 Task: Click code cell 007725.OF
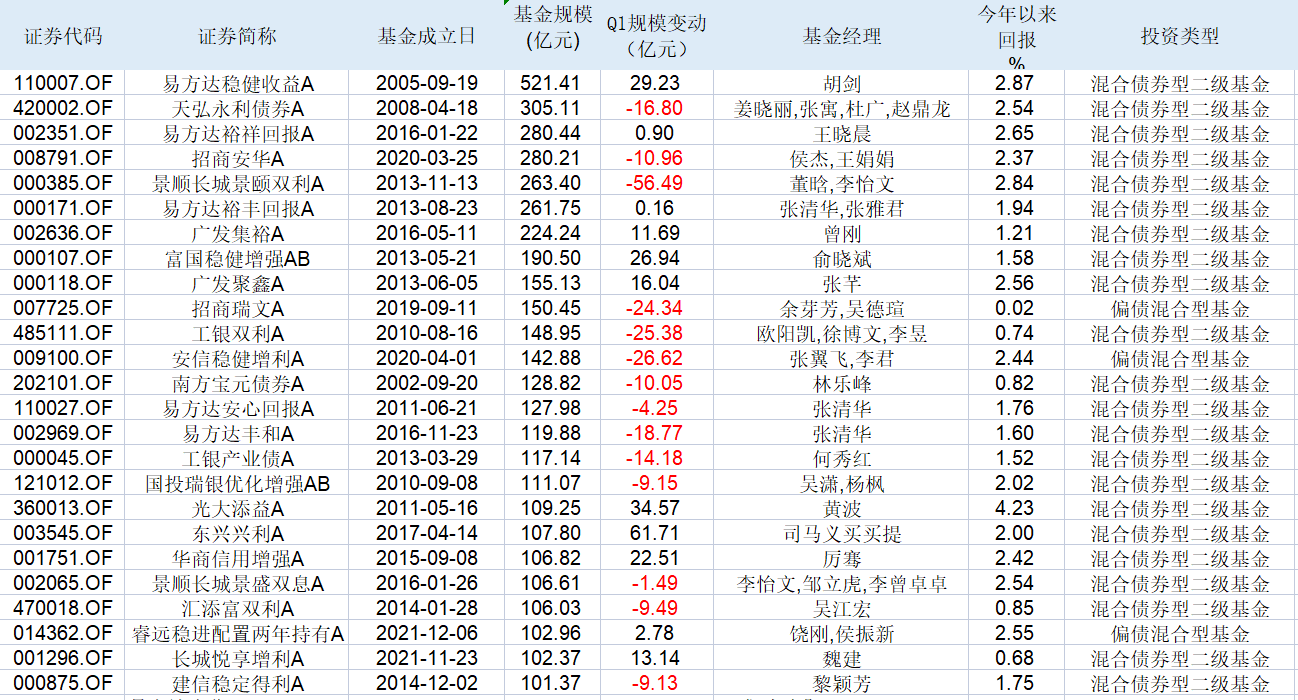click(62, 308)
